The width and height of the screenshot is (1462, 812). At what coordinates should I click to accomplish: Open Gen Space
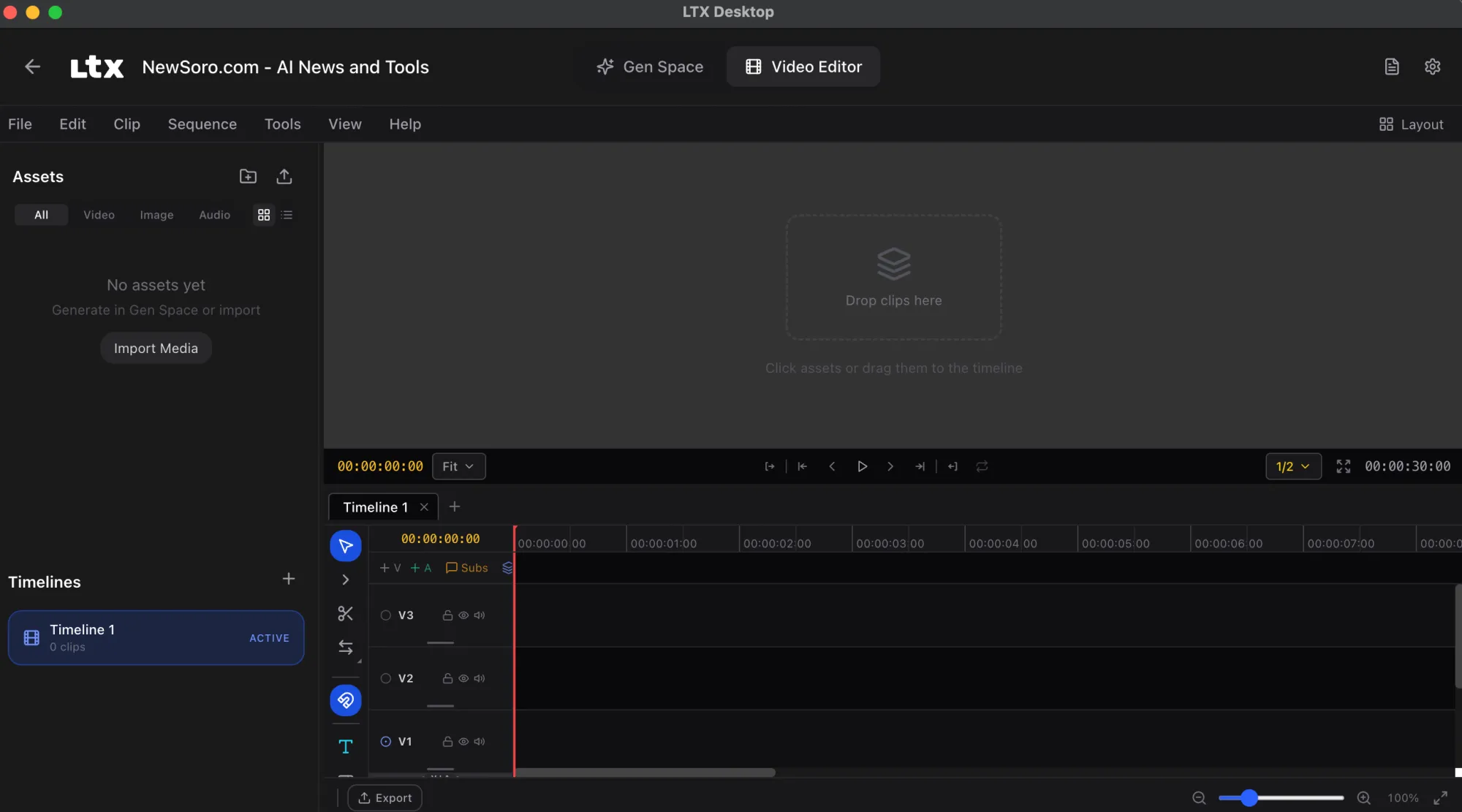point(649,67)
